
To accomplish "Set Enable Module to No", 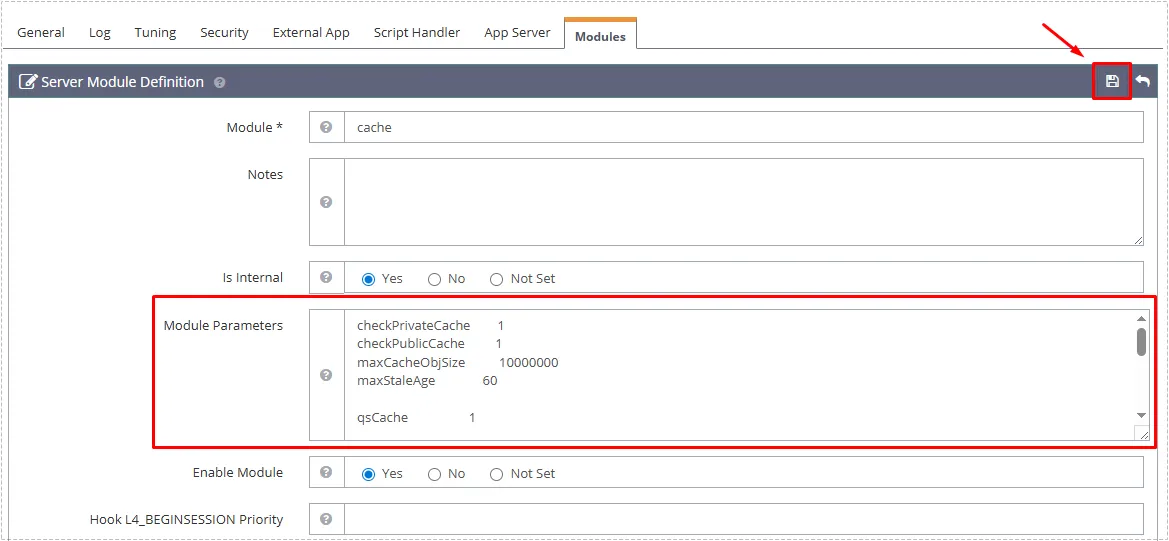I will [435, 474].
